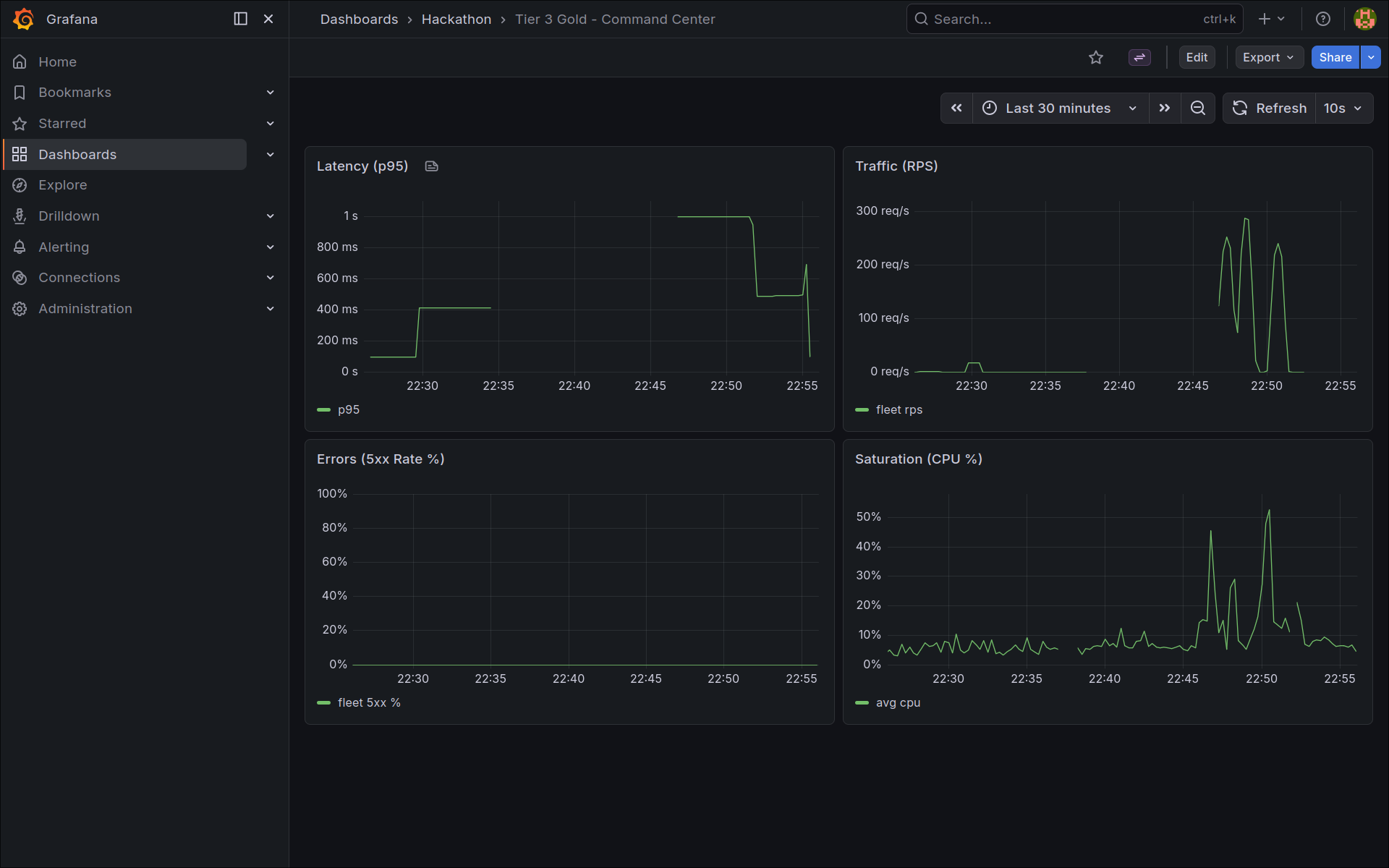Screen dimensions: 1389x868
Task: Toggle p95 series in Latency legend
Action: pyautogui.click(x=348, y=410)
